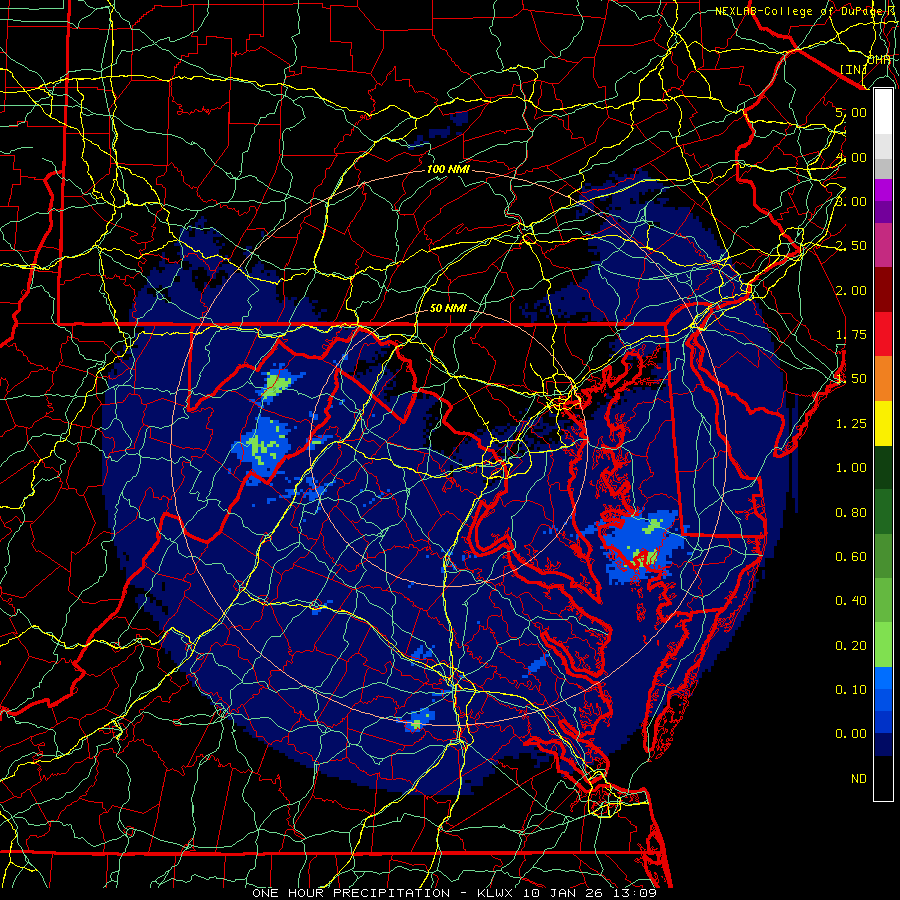Click the orange 1.50 legend color band
Screen dimensions: 900x900
click(x=883, y=378)
